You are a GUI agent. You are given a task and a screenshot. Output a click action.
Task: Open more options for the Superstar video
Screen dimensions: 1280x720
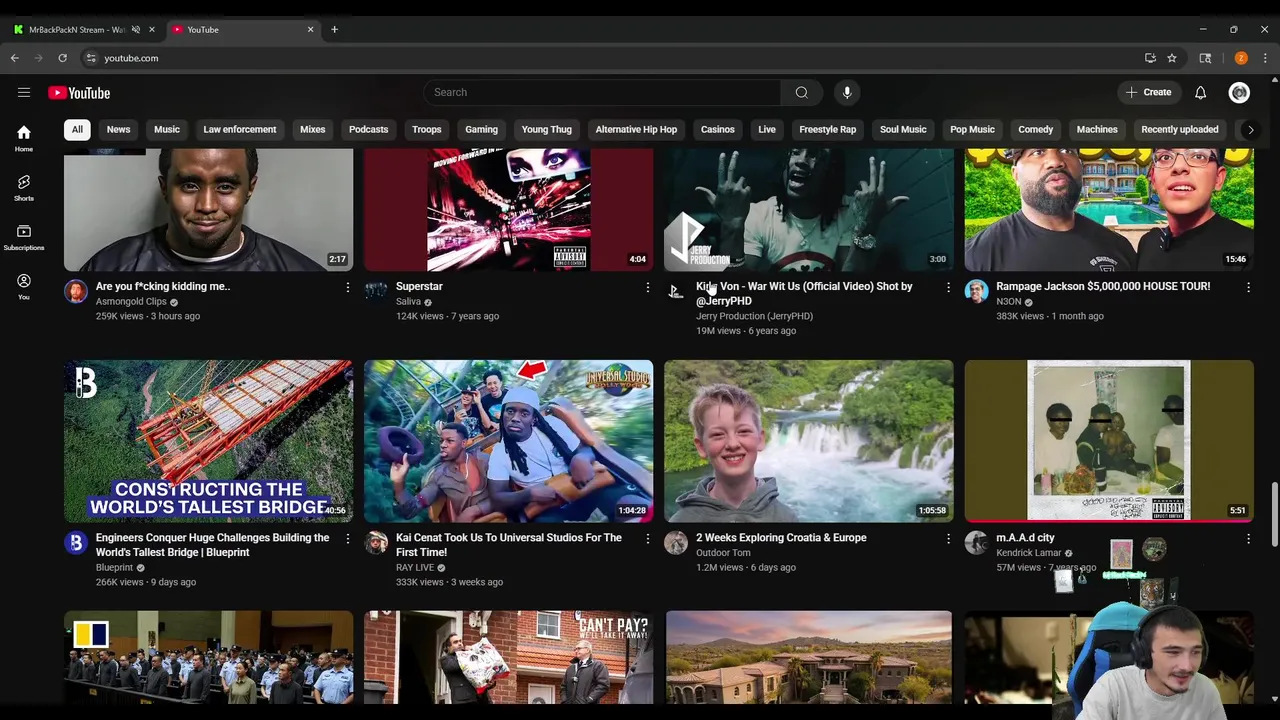point(648,287)
